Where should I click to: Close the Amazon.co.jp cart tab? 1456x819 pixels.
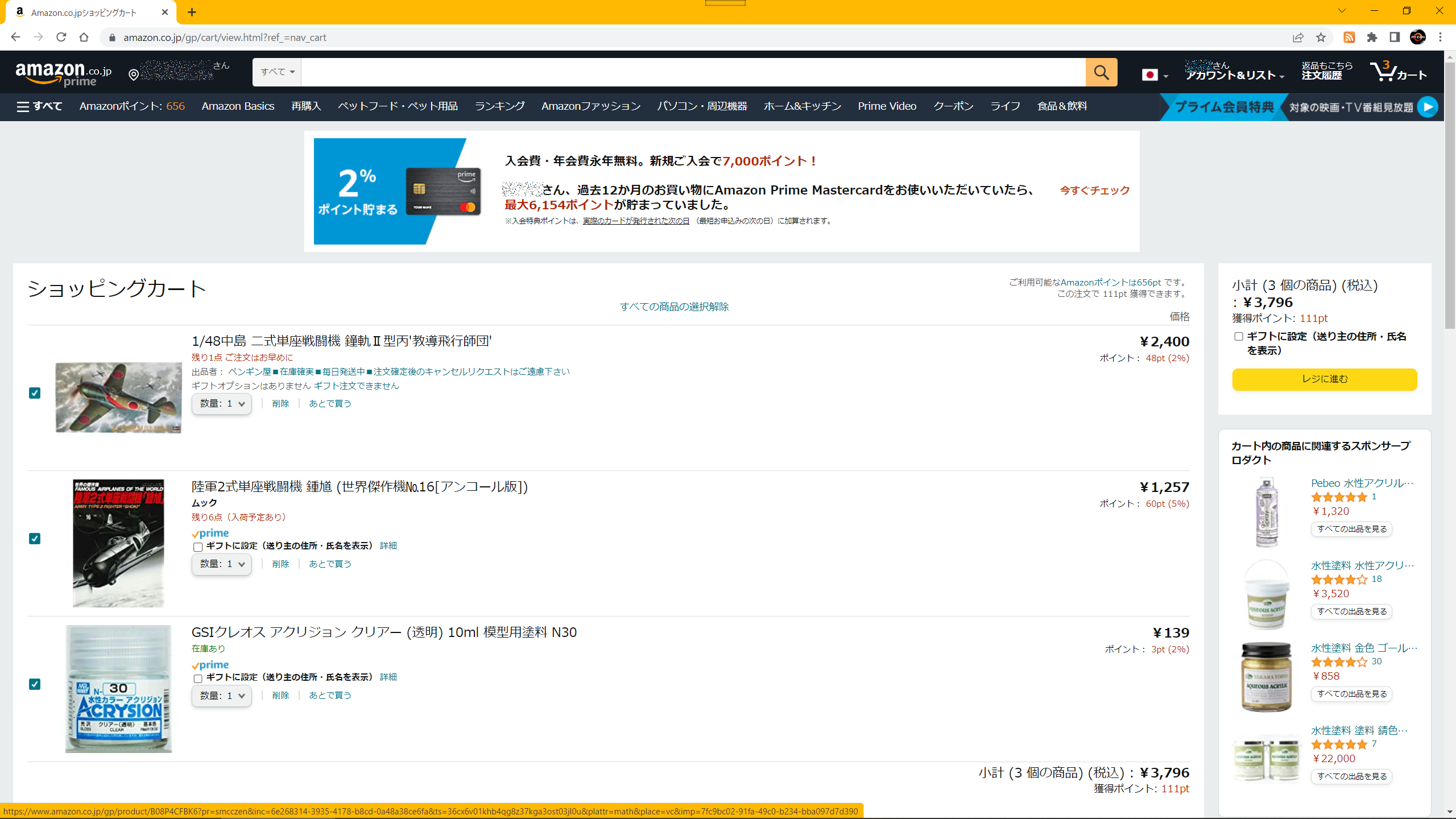(x=165, y=12)
